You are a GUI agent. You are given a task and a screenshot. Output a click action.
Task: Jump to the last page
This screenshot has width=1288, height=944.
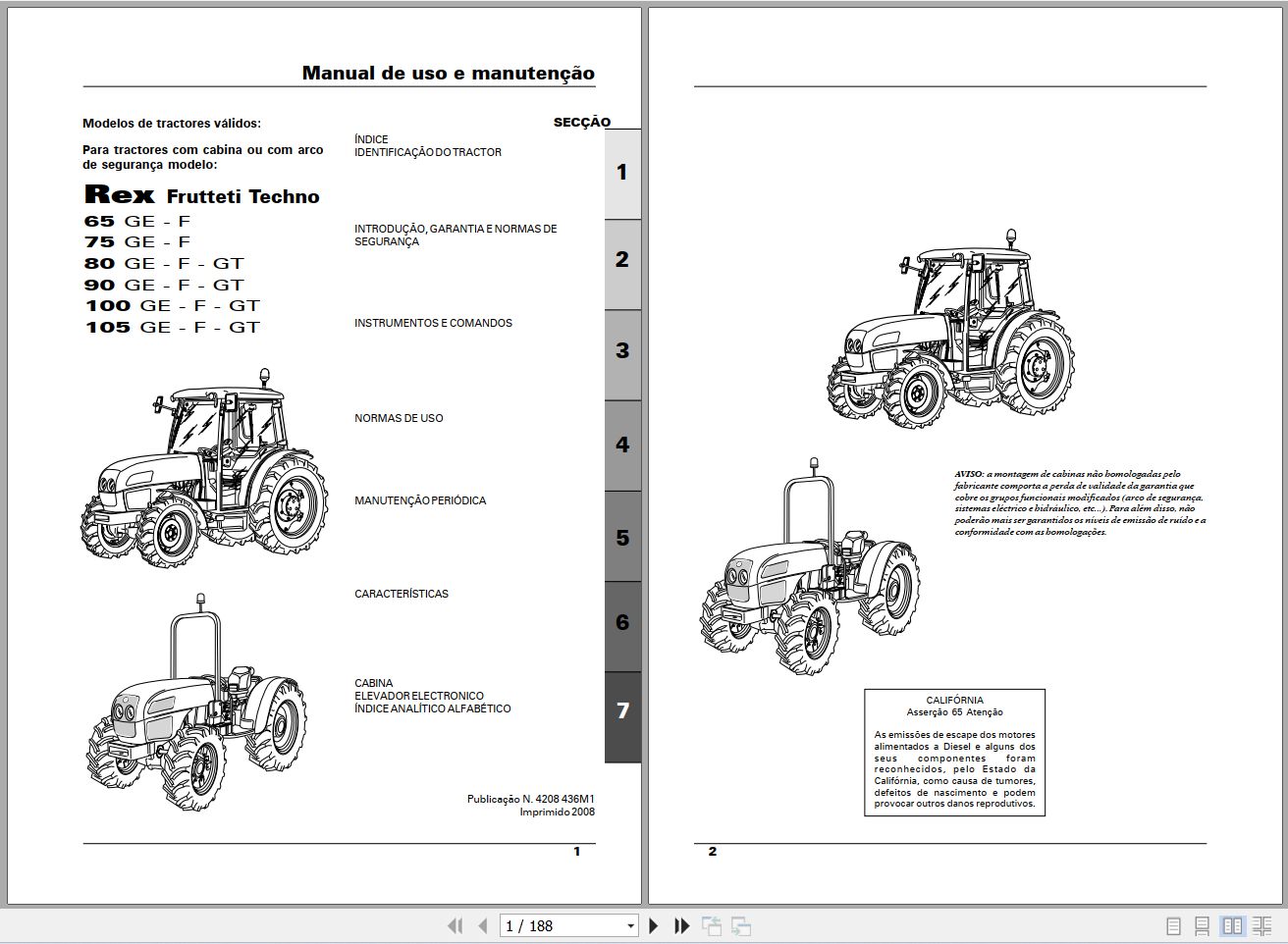pyautogui.click(x=681, y=925)
